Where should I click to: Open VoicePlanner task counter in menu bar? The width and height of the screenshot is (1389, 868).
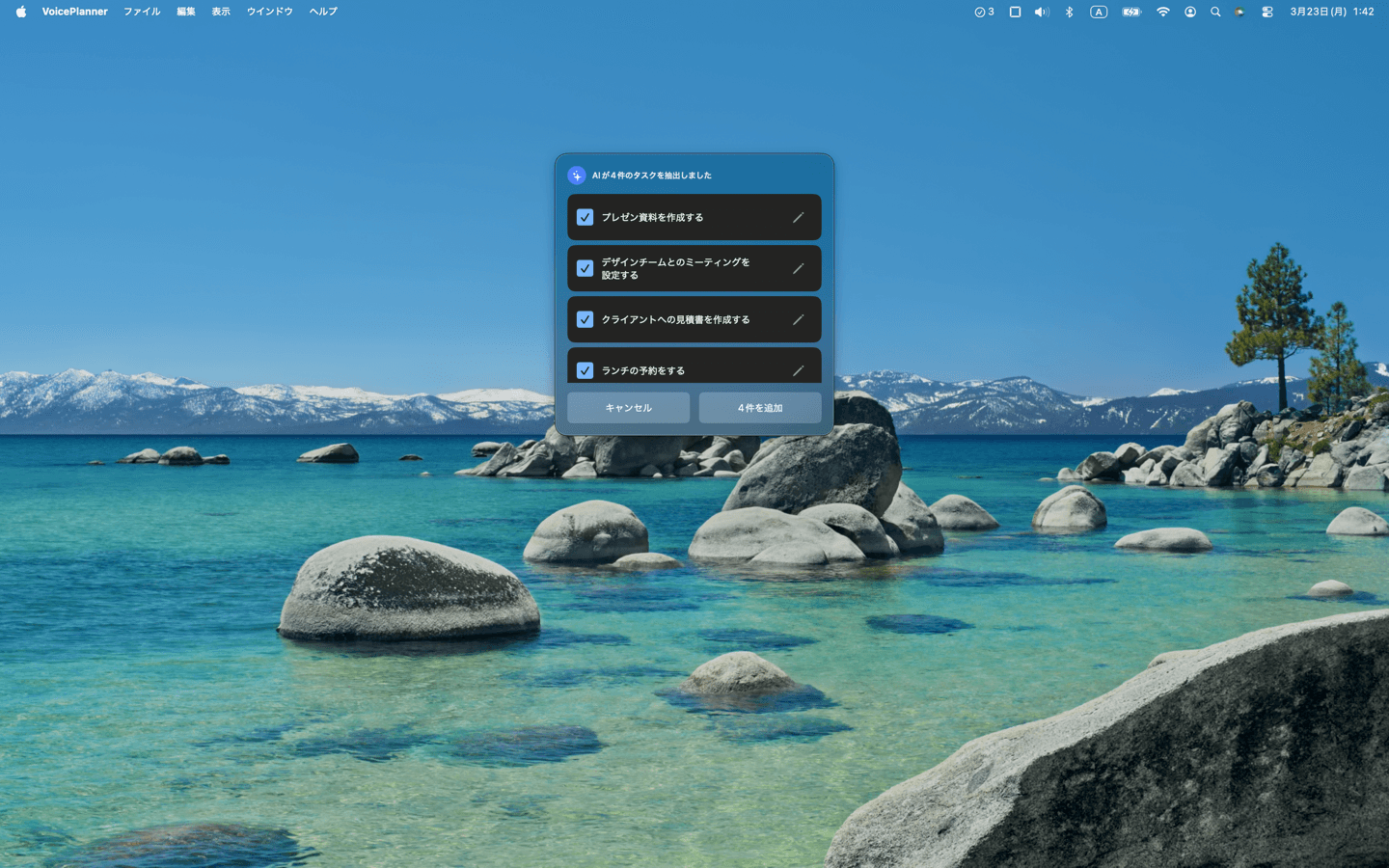984,12
